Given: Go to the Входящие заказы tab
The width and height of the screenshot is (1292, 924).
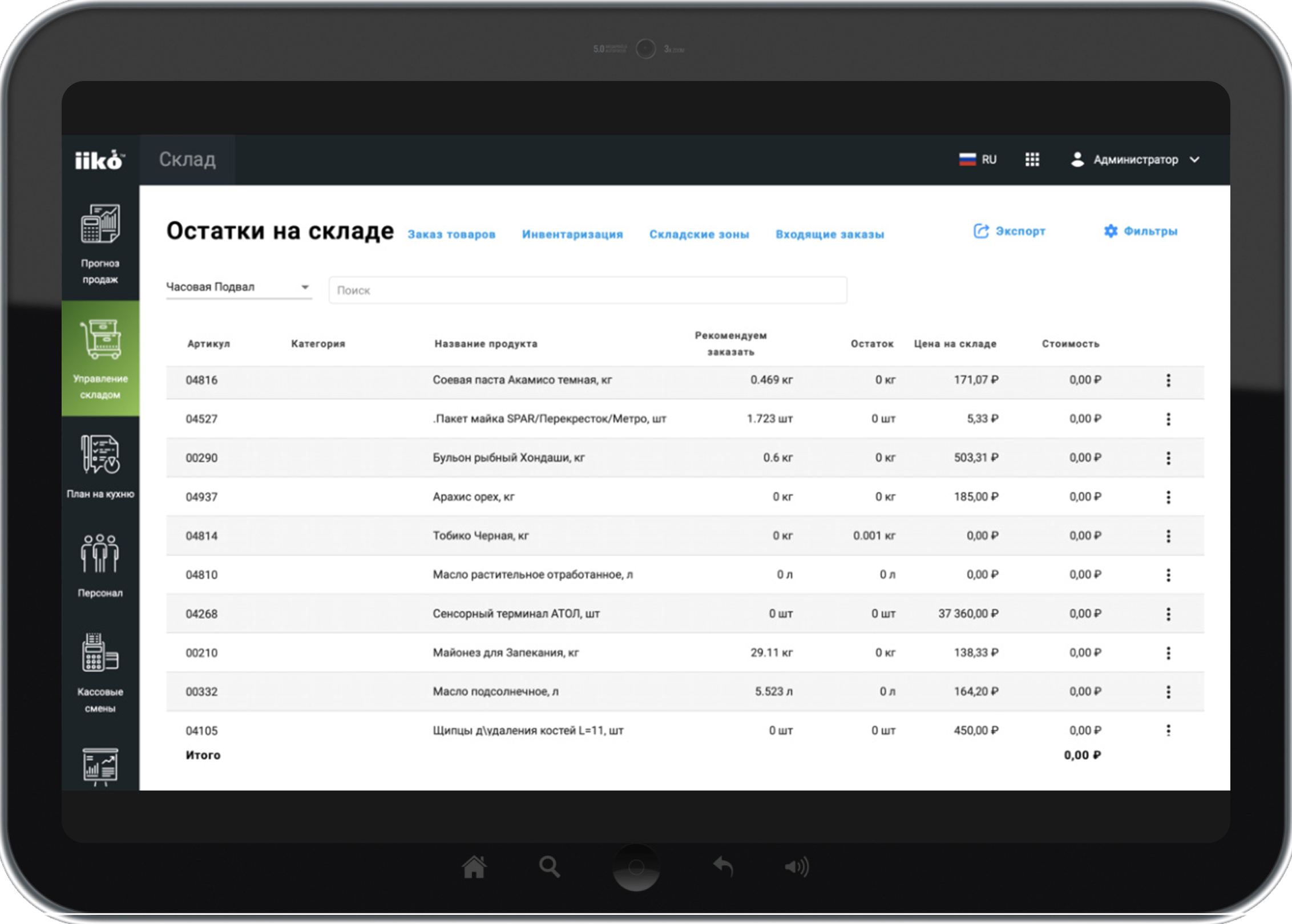Looking at the screenshot, I should tap(830, 234).
